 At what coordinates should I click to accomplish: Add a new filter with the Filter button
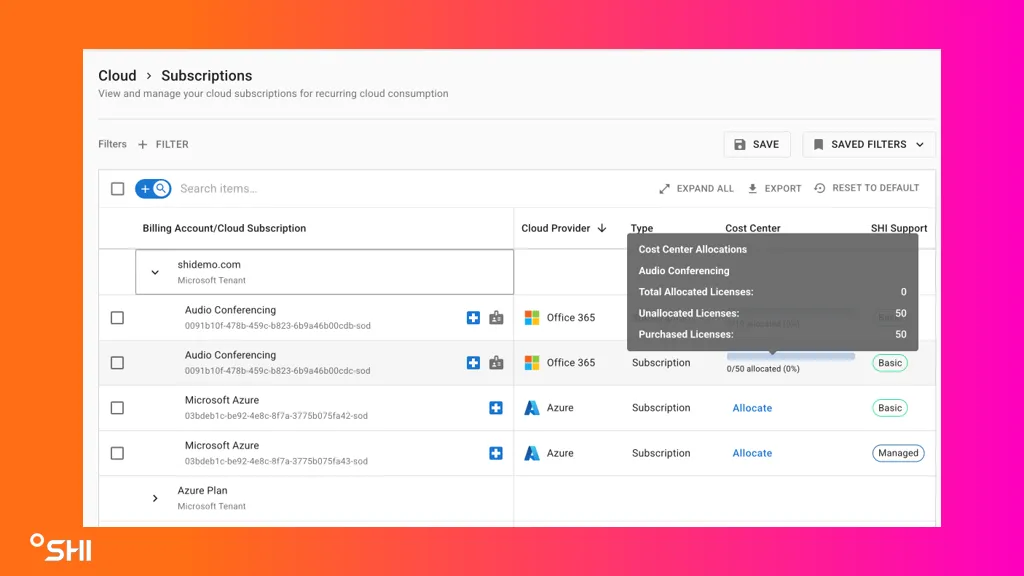point(163,144)
